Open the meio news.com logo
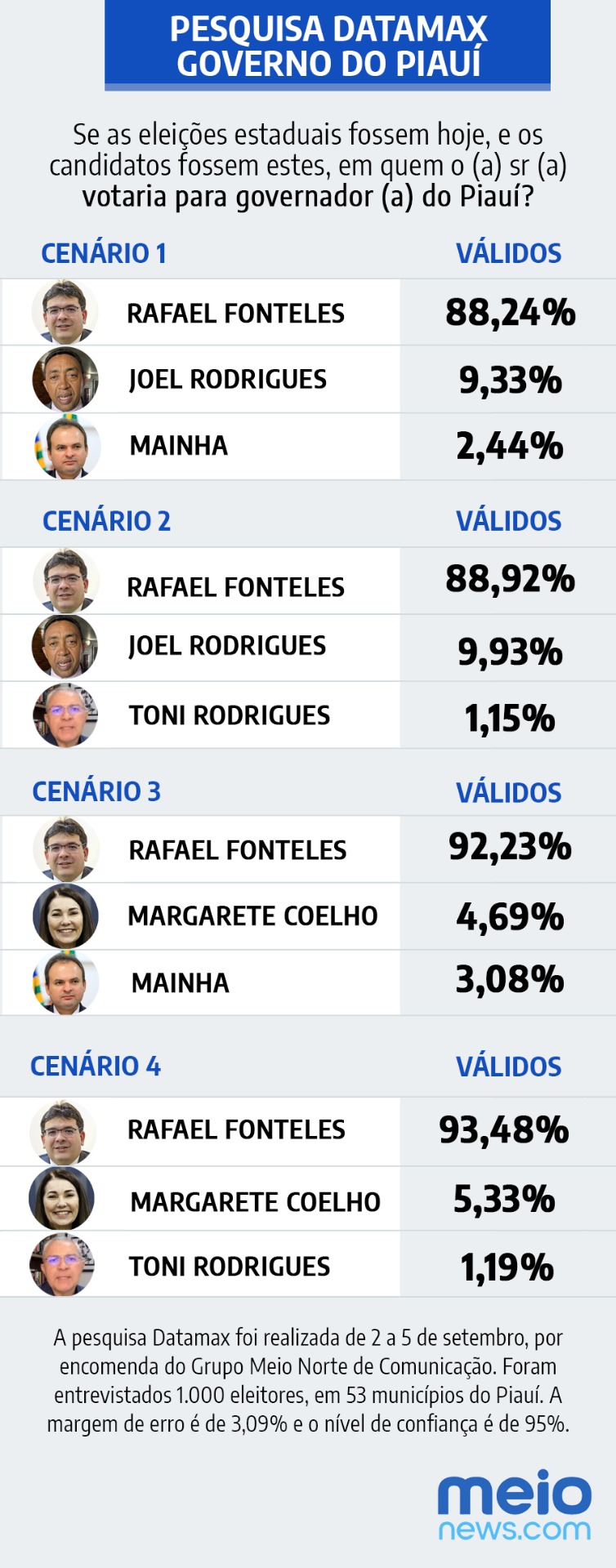616x1568 pixels. pos(514,1508)
